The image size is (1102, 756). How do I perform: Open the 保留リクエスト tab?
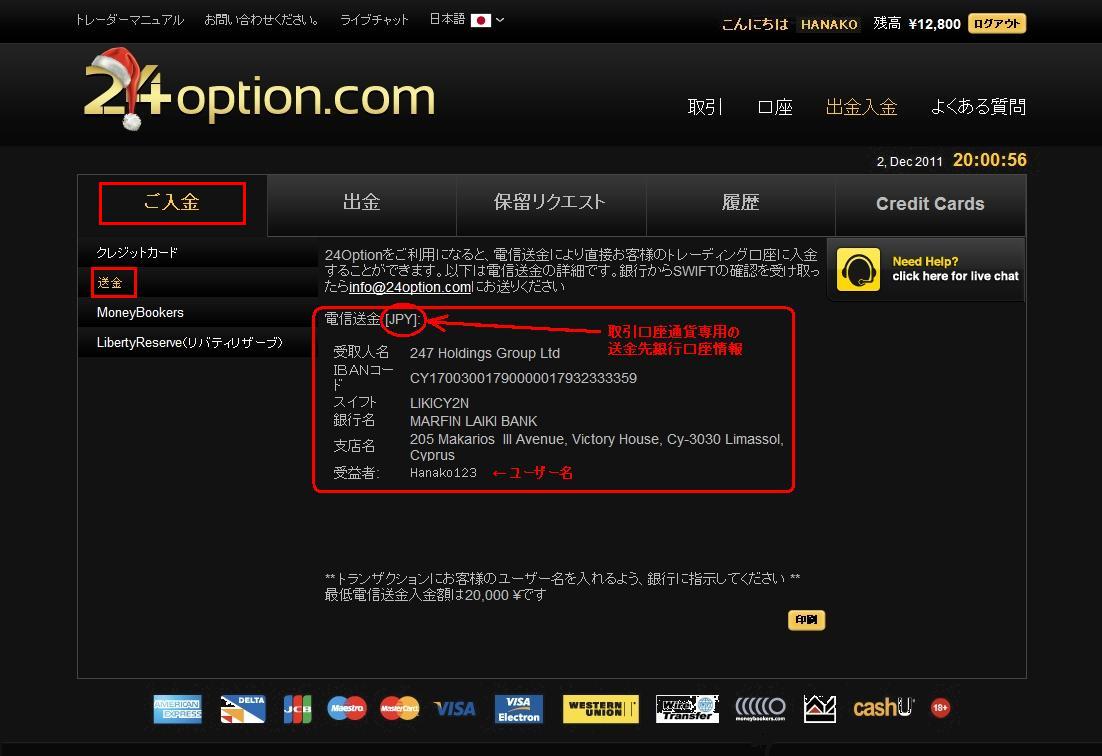pos(551,204)
